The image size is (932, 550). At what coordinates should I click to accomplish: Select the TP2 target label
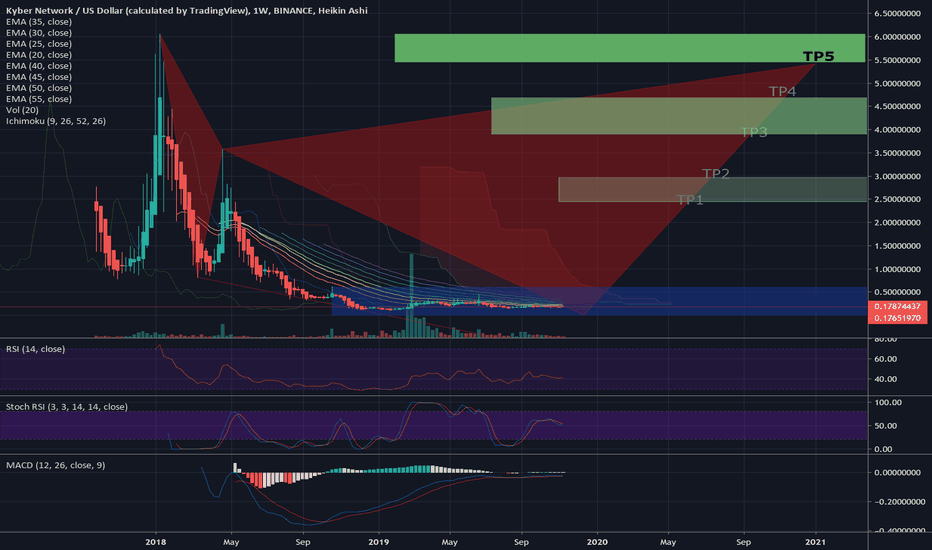716,174
